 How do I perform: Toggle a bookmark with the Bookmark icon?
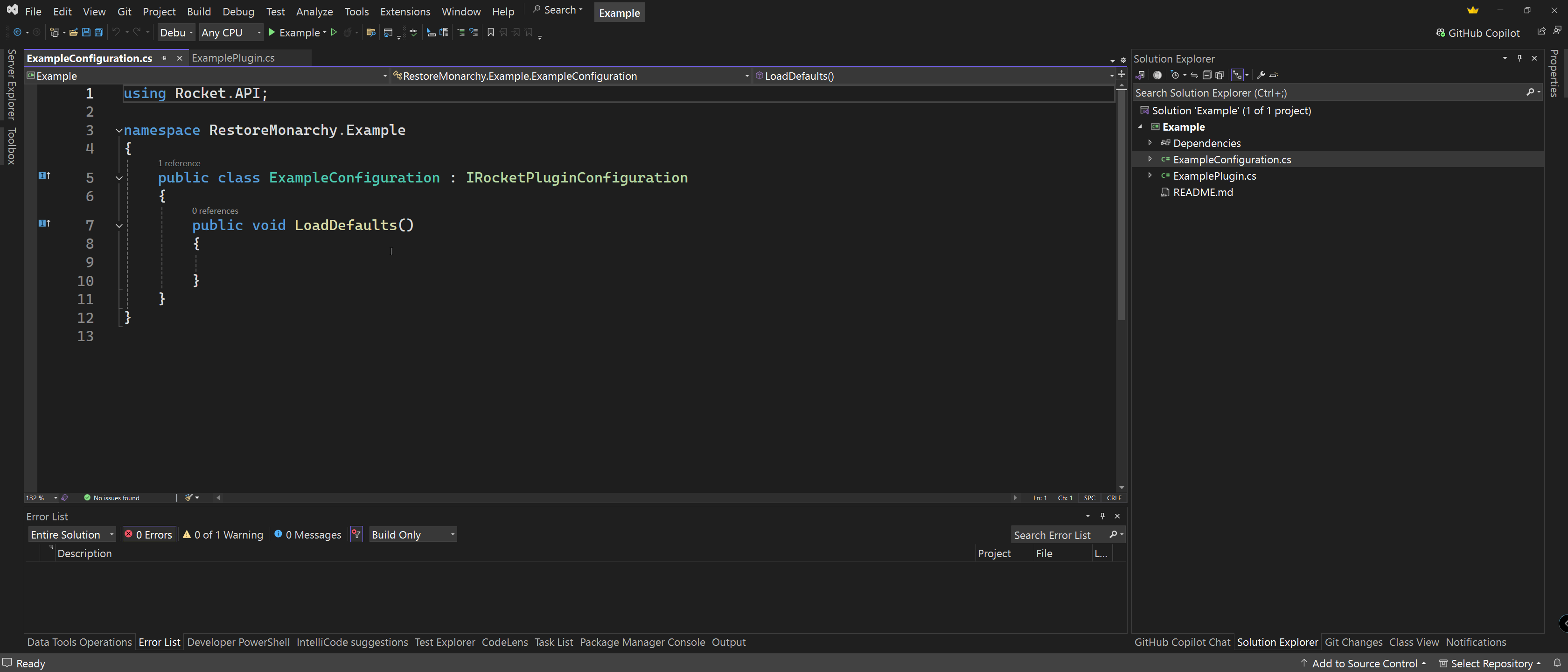tap(491, 32)
